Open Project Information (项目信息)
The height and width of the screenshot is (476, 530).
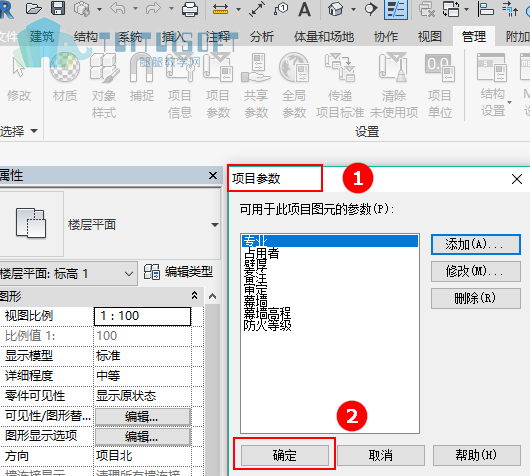pyautogui.click(x=179, y=86)
